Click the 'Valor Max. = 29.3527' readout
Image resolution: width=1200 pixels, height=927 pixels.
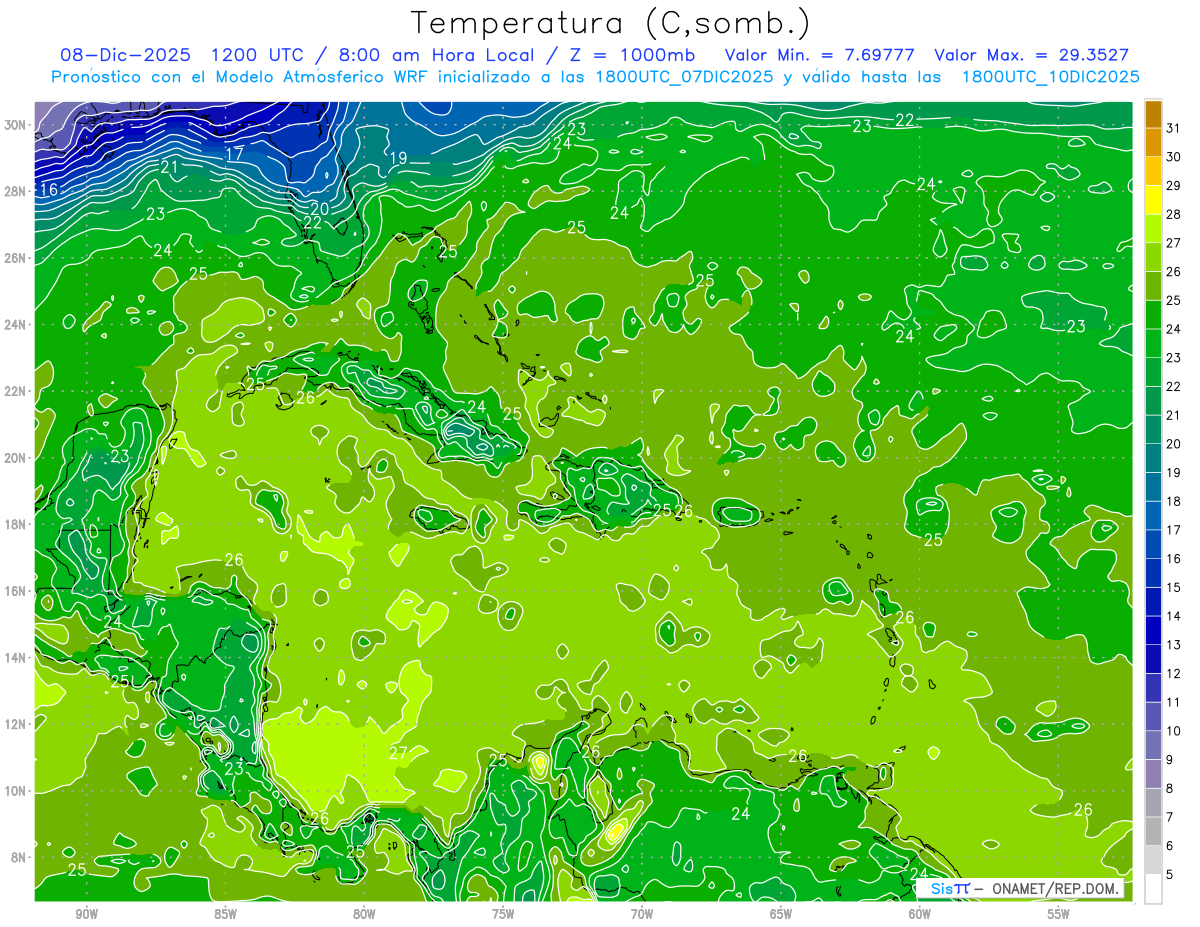[1032, 55]
